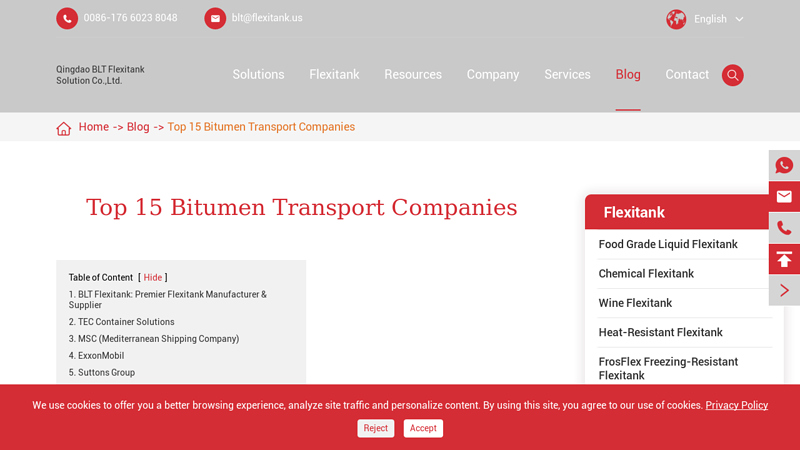Collapse the floating sidebar with right chevron
Image resolution: width=800 pixels, height=450 pixels.
pyautogui.click(x=784, y=290)
